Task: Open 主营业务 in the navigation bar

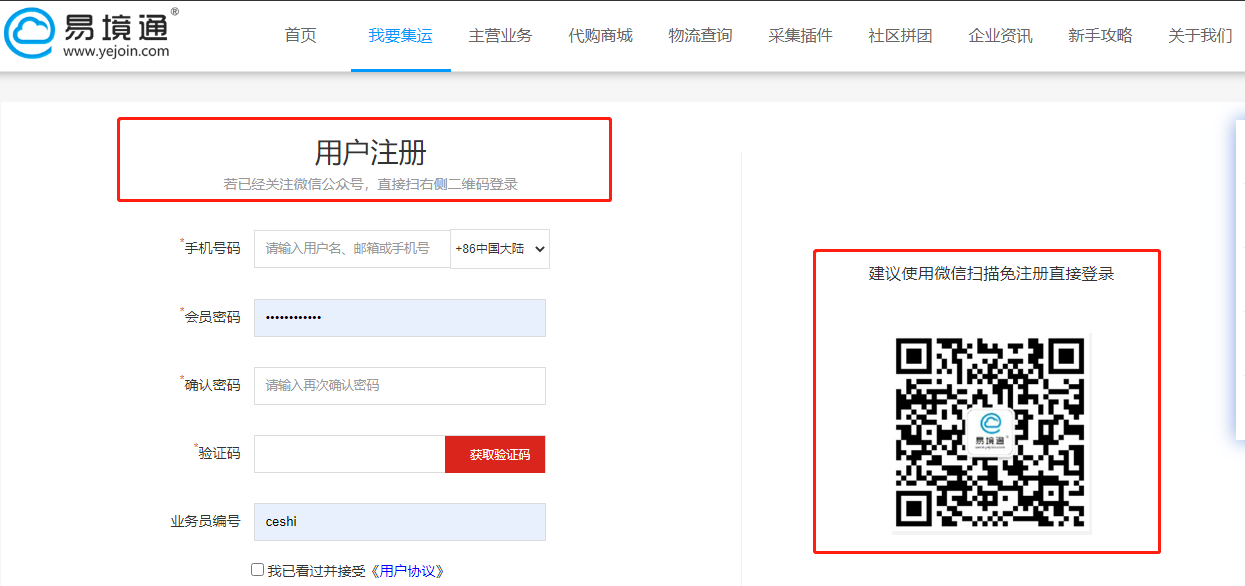Action: tap(500, 35)
